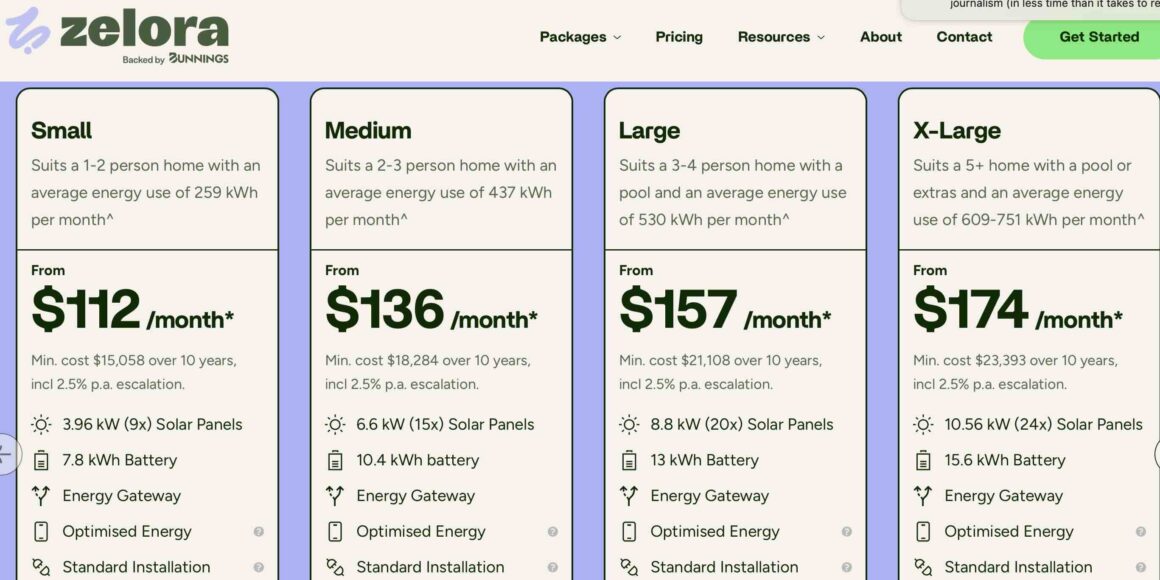Click the Get Started button
This screenshot has height=580, width=1160.
(x=1099, y=37)
